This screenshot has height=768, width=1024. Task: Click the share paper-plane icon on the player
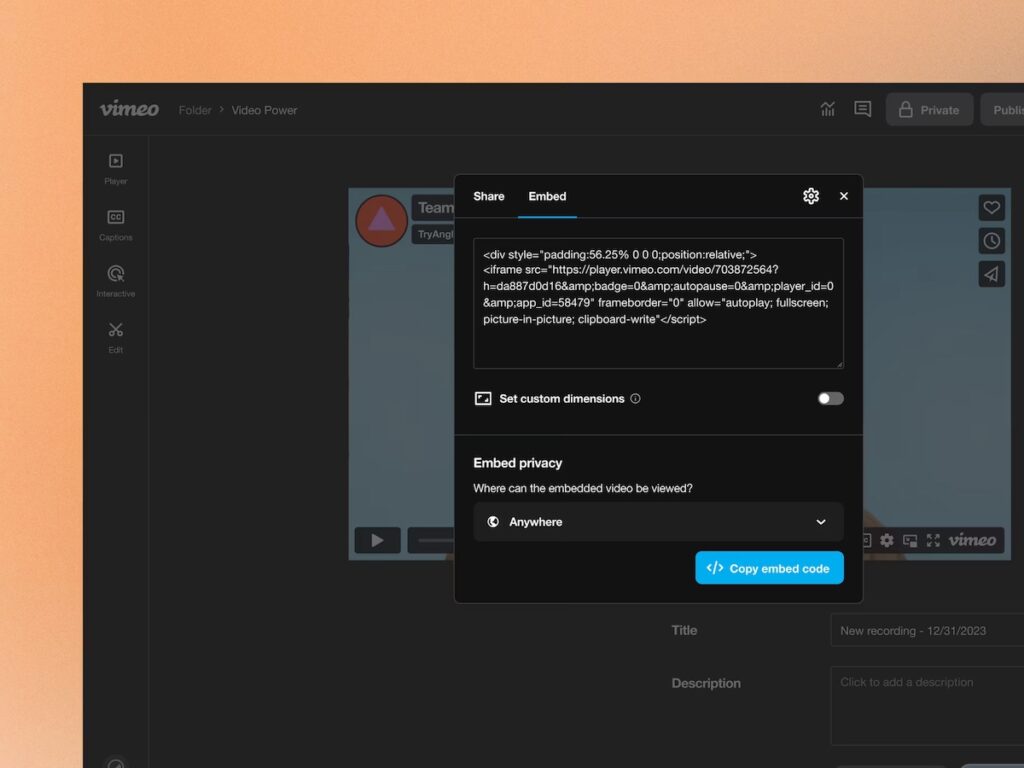(x=991, y=273)
